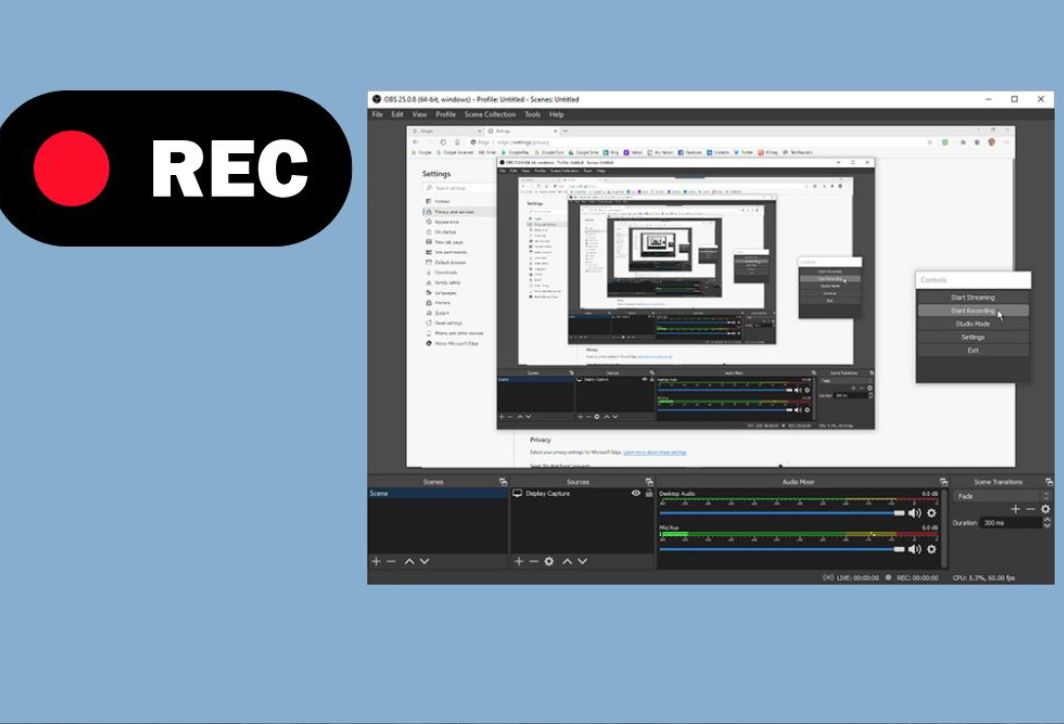Hide Display Capture source using eye icon
Image resolution: width=1064 pixels, height=724 pixels.
click(636, 493)
